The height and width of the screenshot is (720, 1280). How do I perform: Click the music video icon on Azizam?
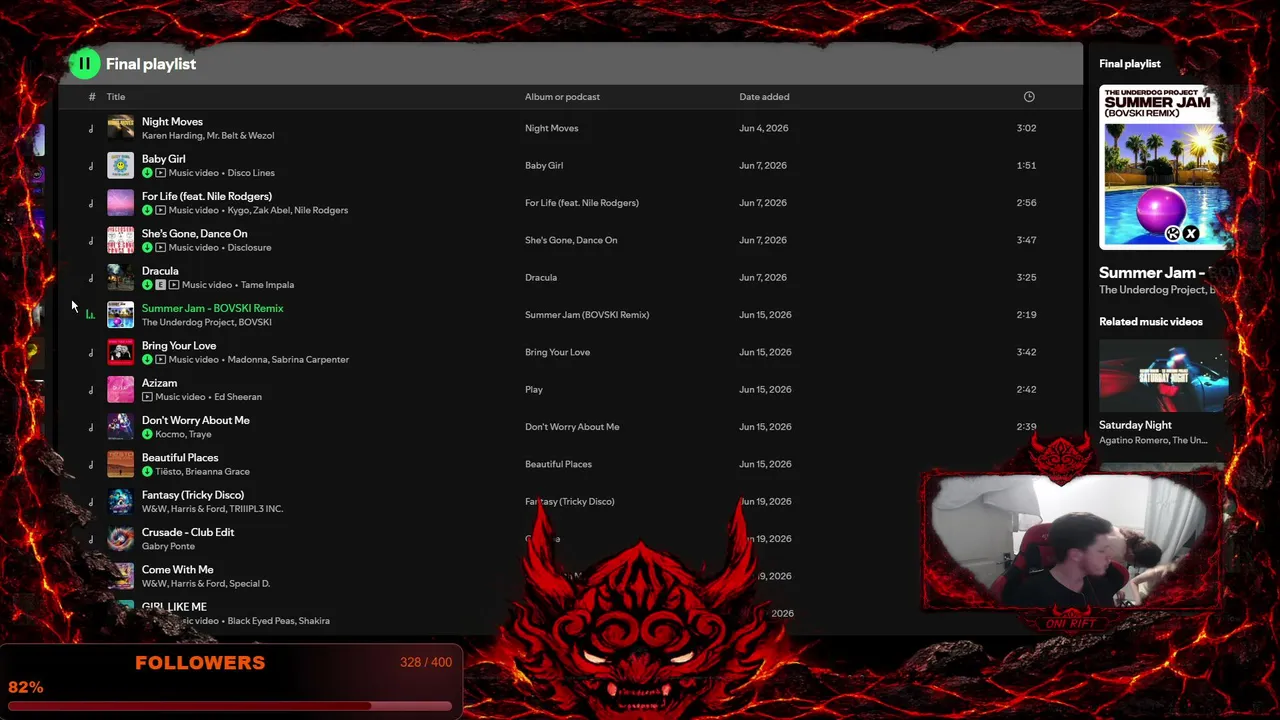(147, 397)
